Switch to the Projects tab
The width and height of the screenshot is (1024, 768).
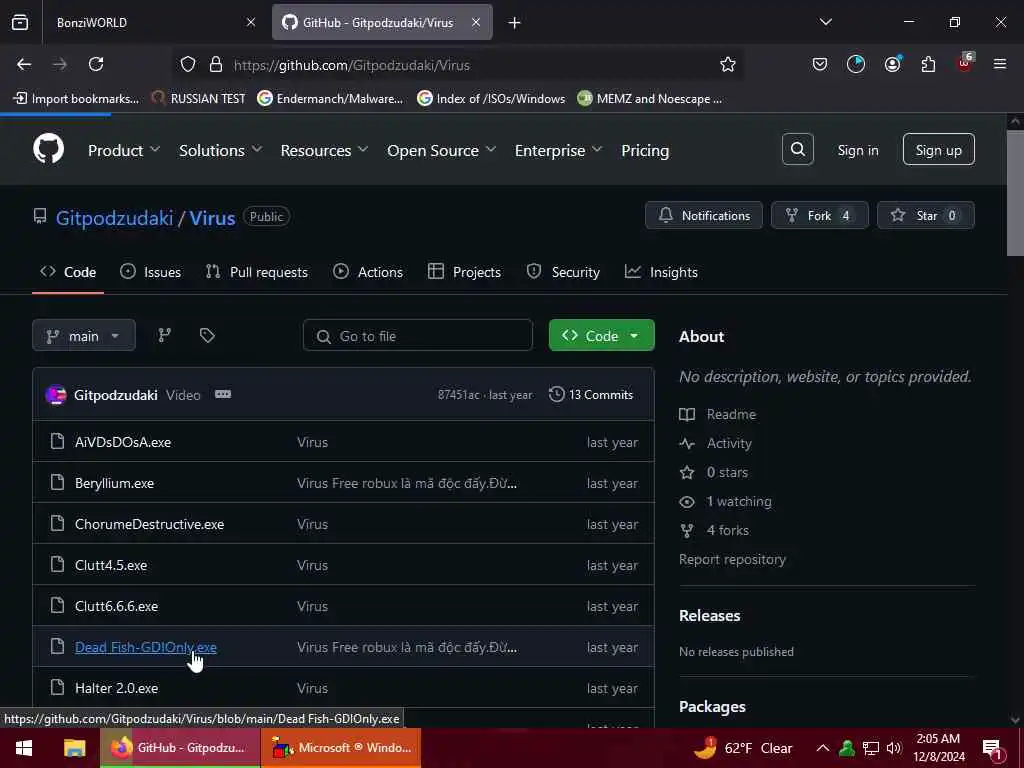pos(464,272)
